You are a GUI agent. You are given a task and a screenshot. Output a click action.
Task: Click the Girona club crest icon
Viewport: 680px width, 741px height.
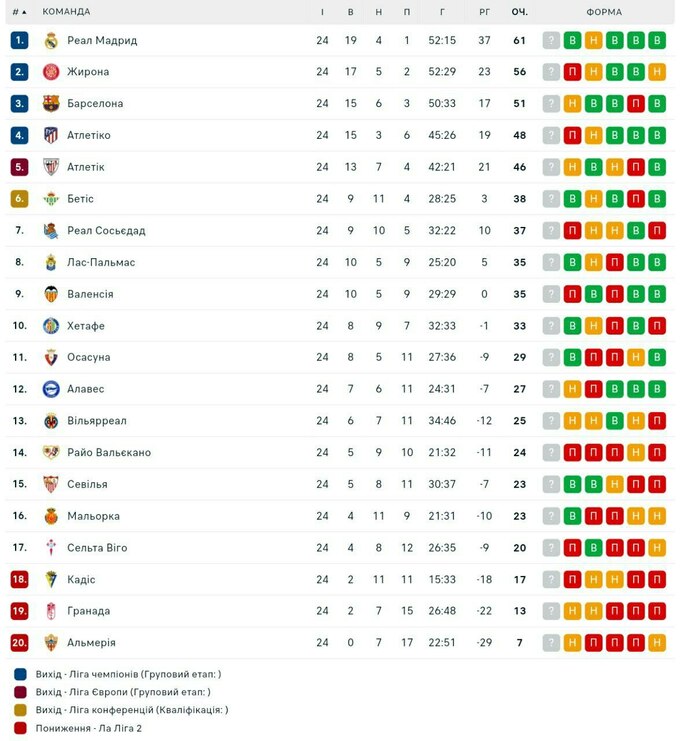51,72
